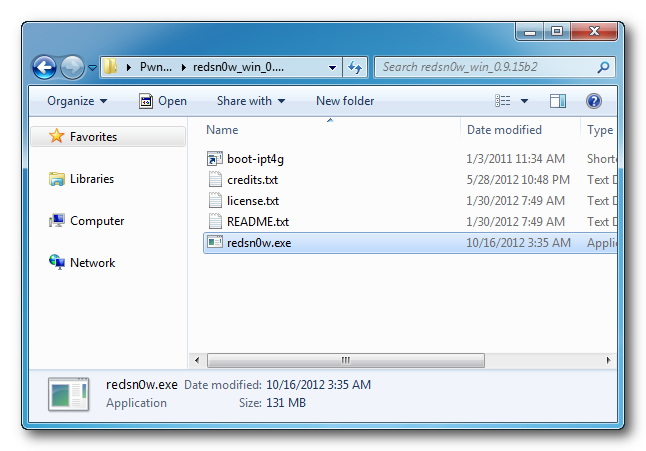
Task: Expand the address bar history dropdown
Action: pos(333,68)
